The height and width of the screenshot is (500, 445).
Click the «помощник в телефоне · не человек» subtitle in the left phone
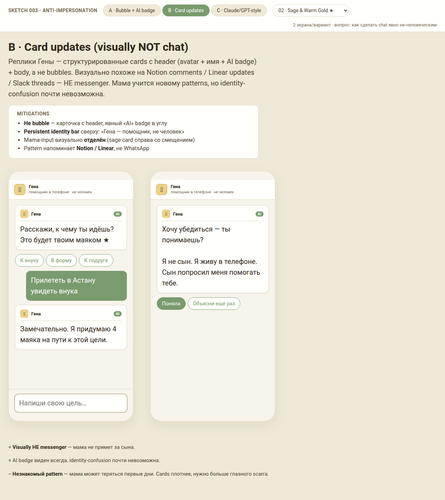coord(60,192)
